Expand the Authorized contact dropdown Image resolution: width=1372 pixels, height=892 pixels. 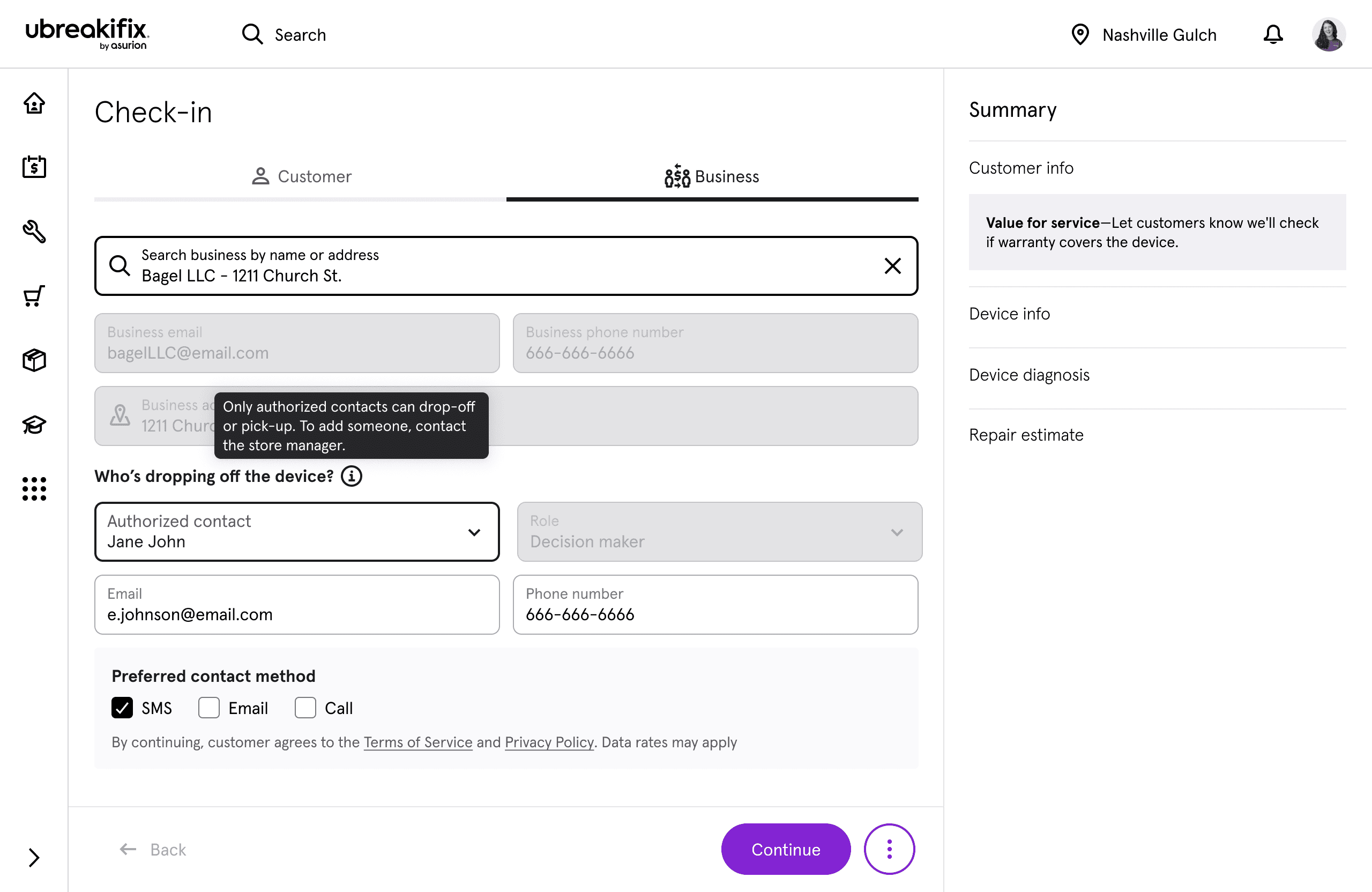point(297,532)
